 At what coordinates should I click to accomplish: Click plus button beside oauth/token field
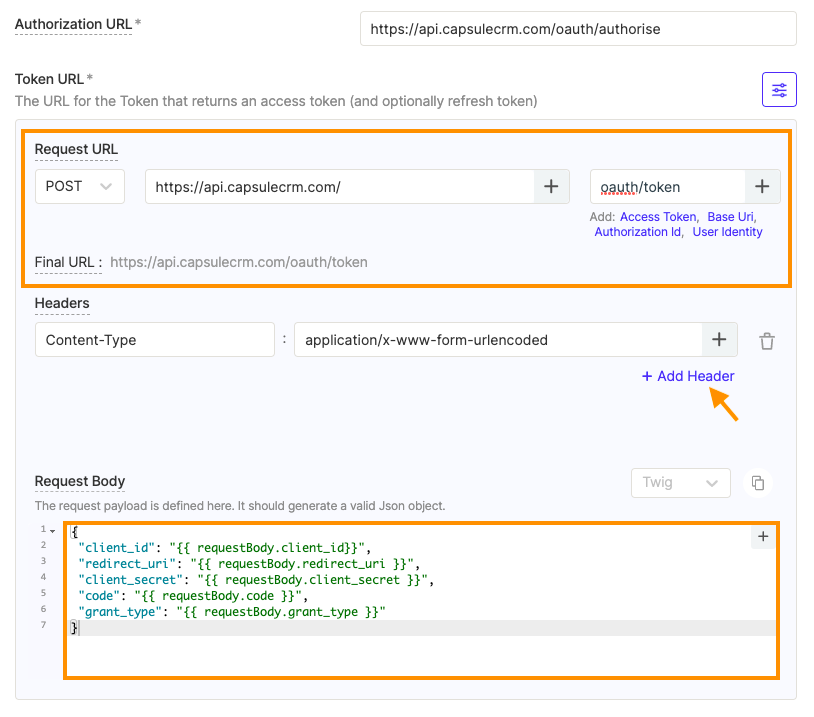click(x=762, y=186)
